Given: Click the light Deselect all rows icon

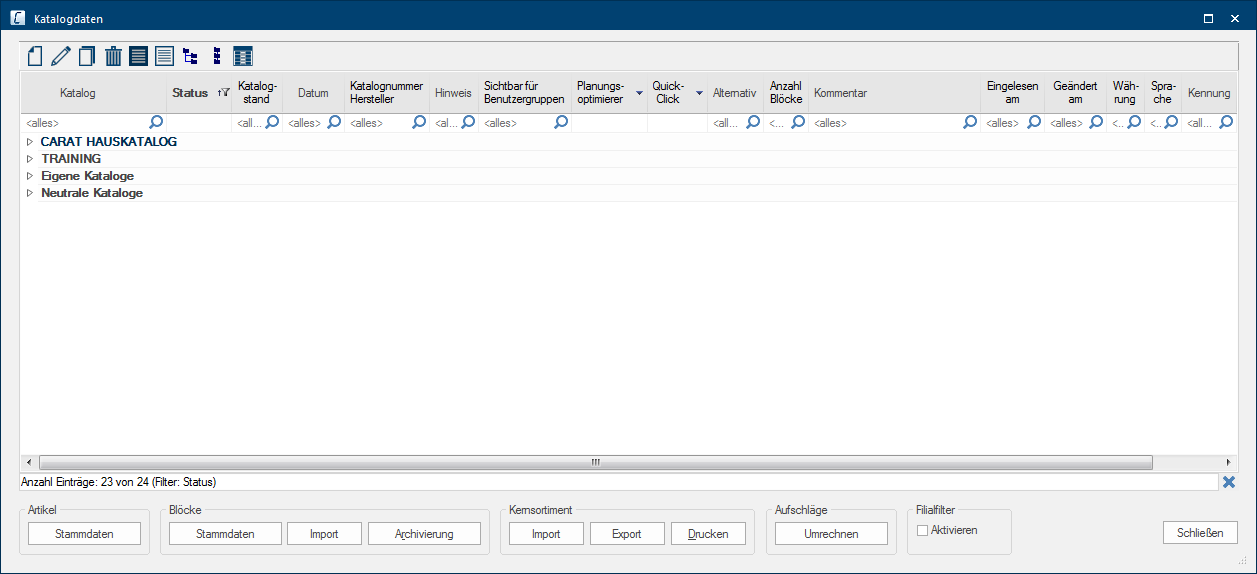Looking at the screenshot, I should (164, 56).
